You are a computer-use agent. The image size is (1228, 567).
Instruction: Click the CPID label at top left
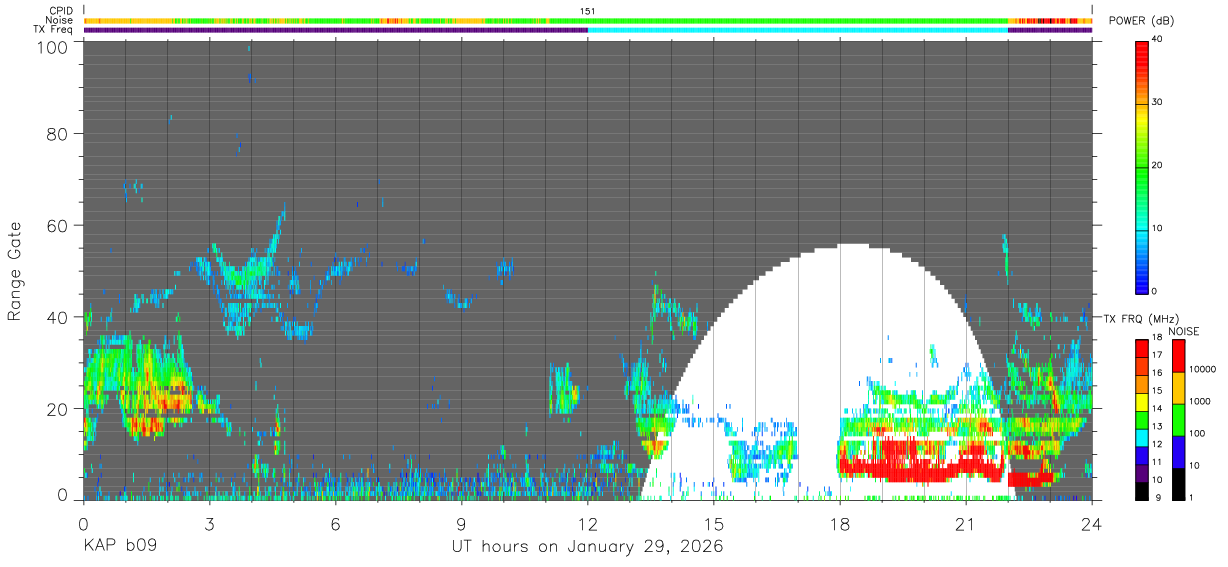(x=61, y=11)
